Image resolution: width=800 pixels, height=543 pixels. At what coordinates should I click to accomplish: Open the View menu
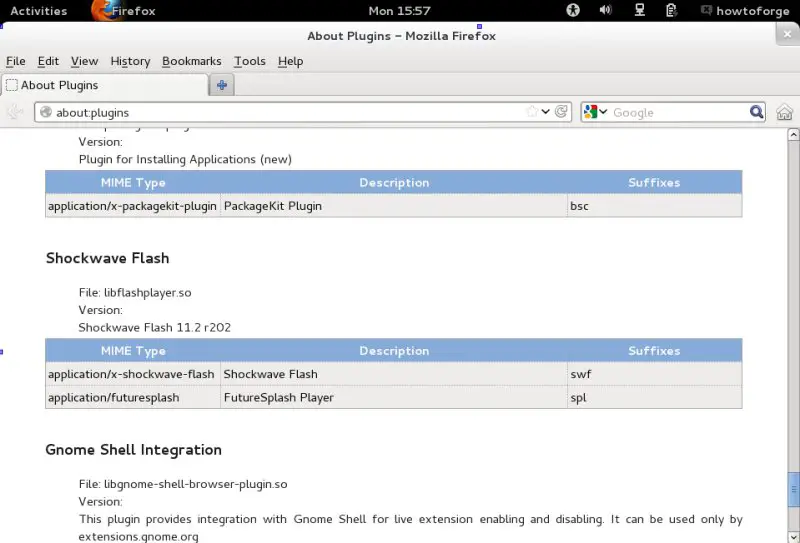84,61
